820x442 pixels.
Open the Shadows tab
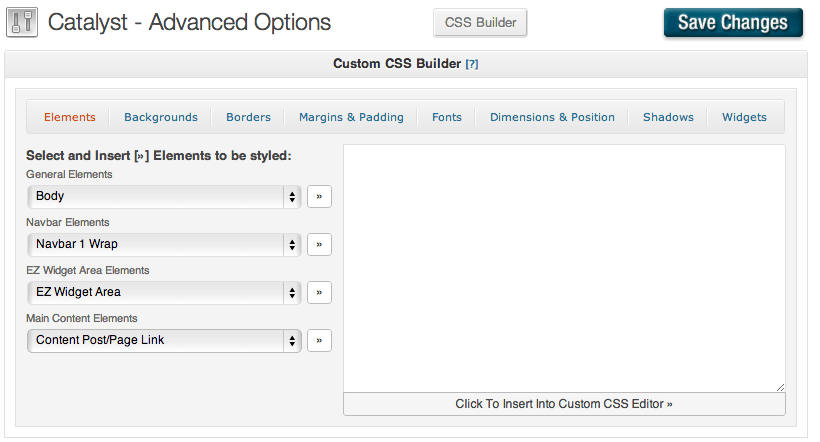(668, 117)
